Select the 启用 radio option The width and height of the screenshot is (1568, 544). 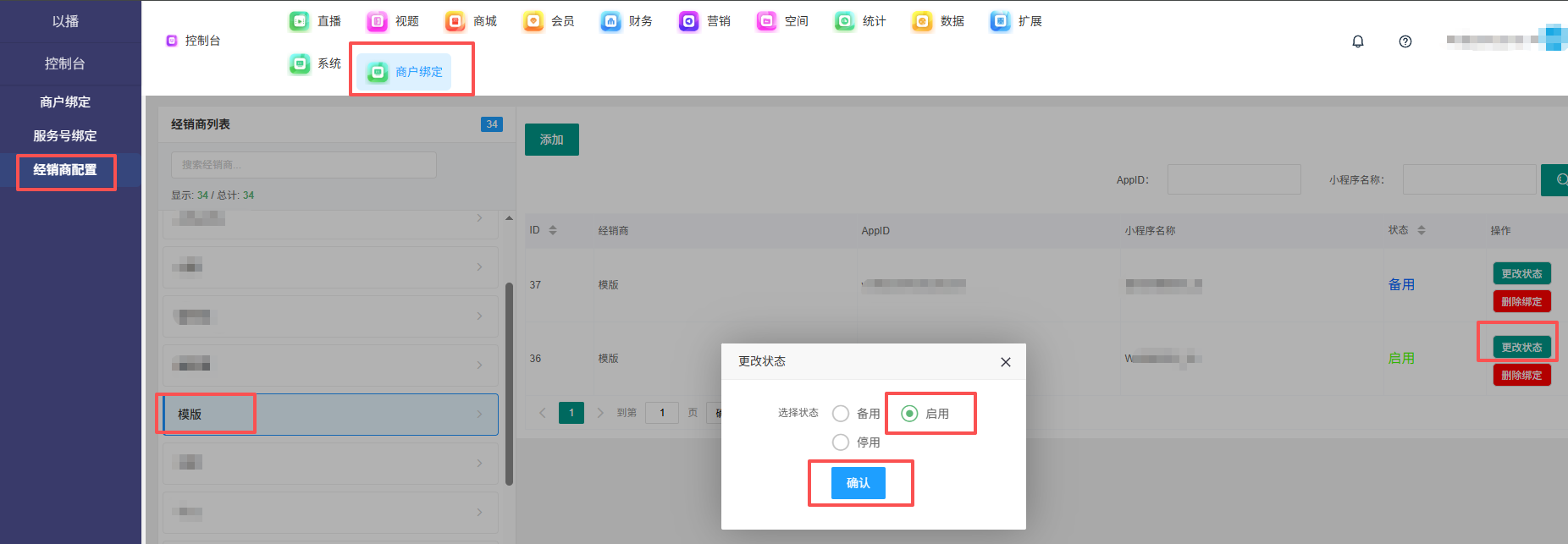coord(909,414)
